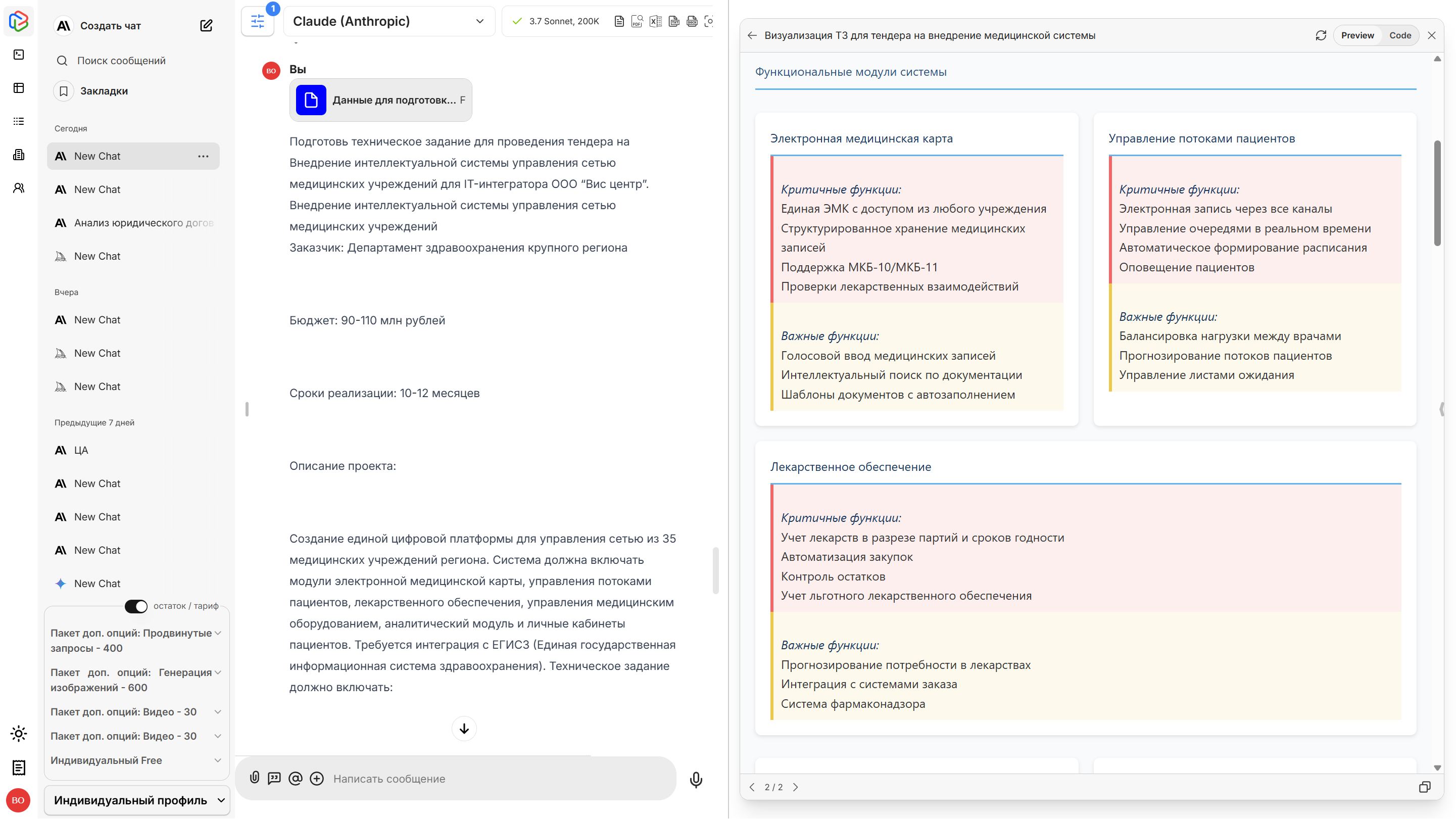Click the DOCX export icon
1456x819 pixels.
click(x=691, y=22)
